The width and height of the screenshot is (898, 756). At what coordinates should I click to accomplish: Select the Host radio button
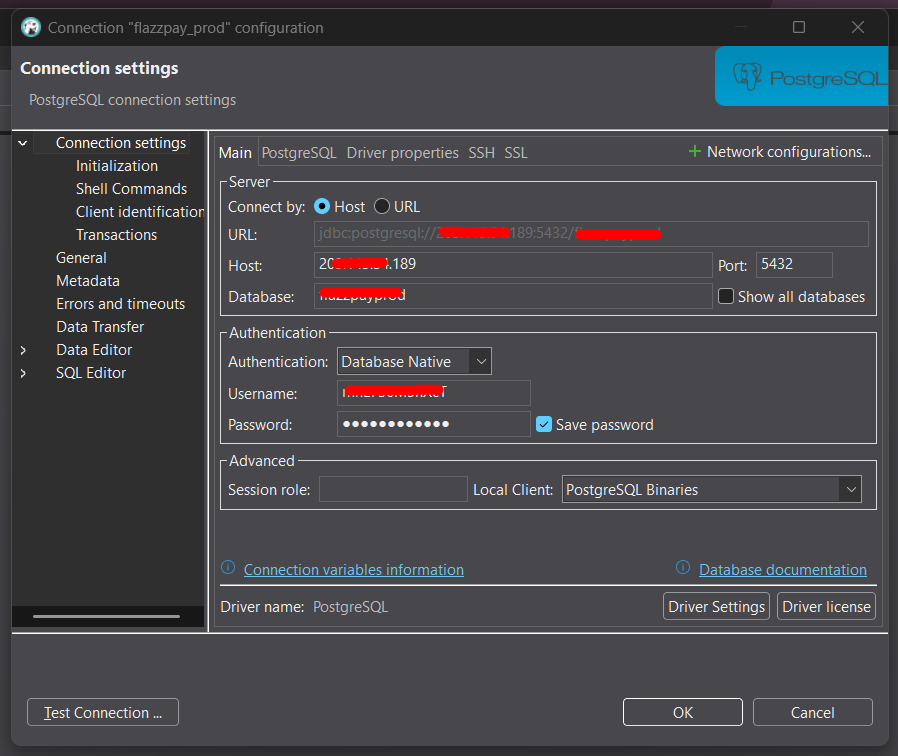(x=322, y=206)
